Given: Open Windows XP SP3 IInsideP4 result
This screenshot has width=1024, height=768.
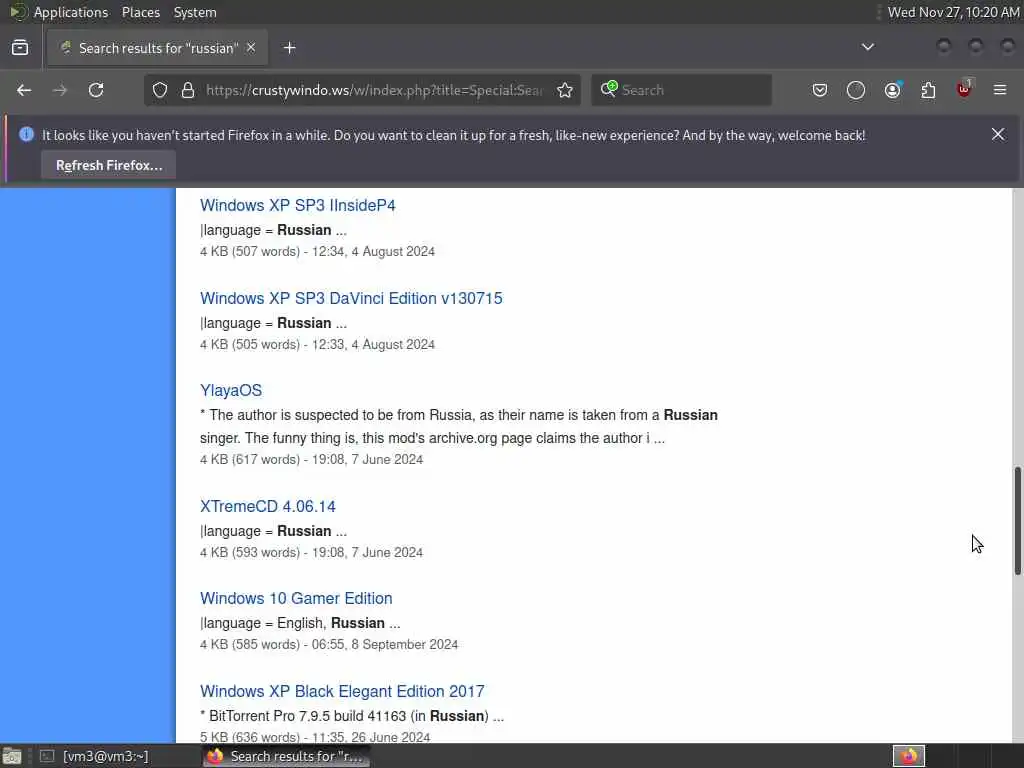Looking at the screenshot, I should [x=298, y=205].
